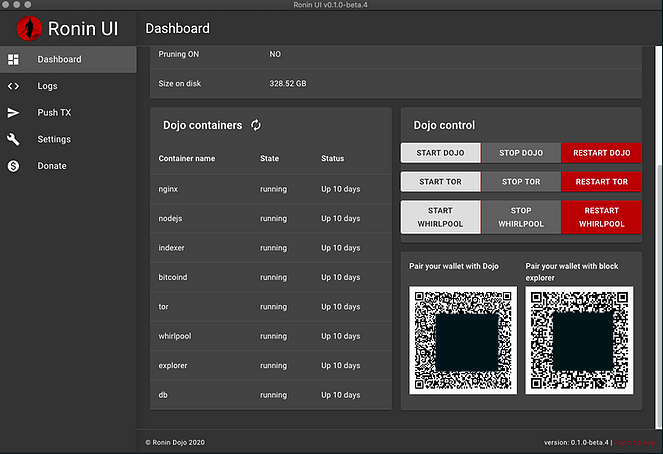Click the STOP WHIRLPOOL button
The height and width of the screenshot is (454, 663).
[x=521, y=217]
